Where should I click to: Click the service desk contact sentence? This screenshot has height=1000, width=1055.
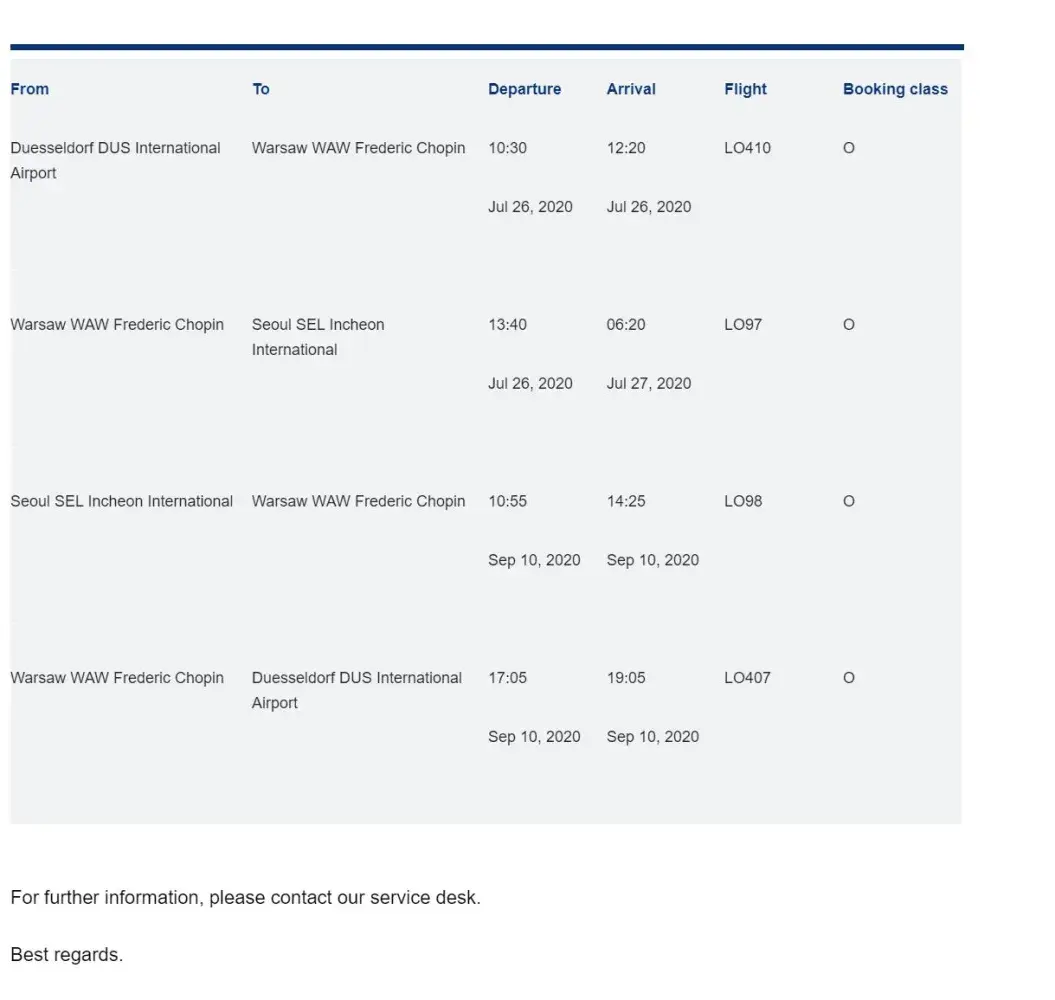point(245,897)
